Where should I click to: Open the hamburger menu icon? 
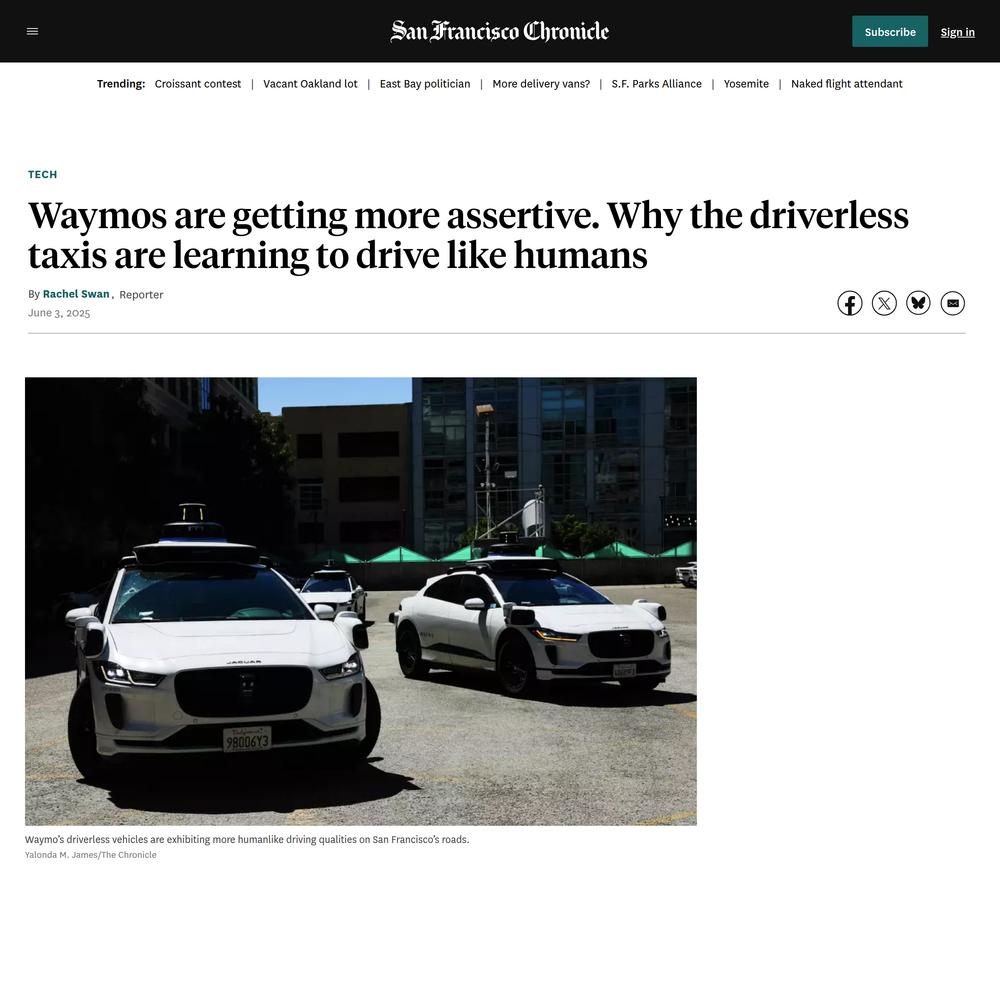click(33, 31)
